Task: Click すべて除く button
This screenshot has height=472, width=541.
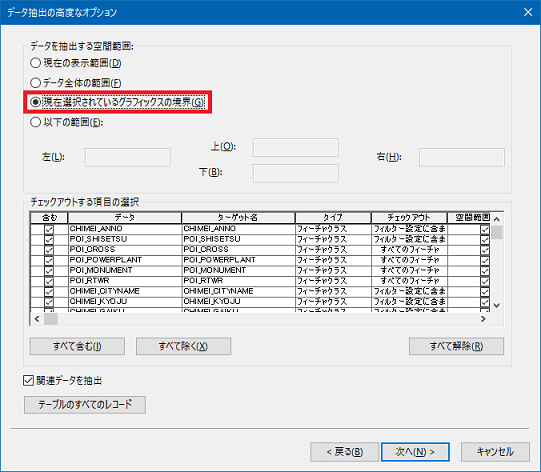Action: (183, 346)
